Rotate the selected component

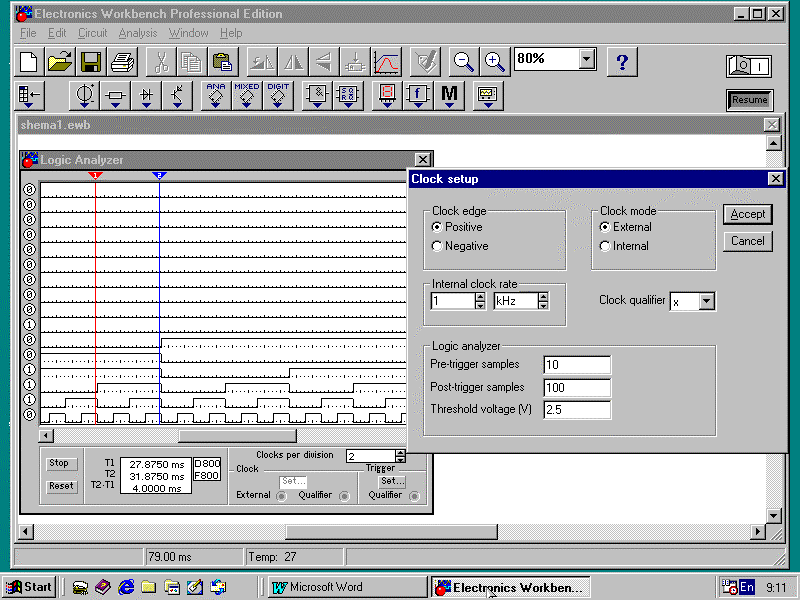coord(262,62)
